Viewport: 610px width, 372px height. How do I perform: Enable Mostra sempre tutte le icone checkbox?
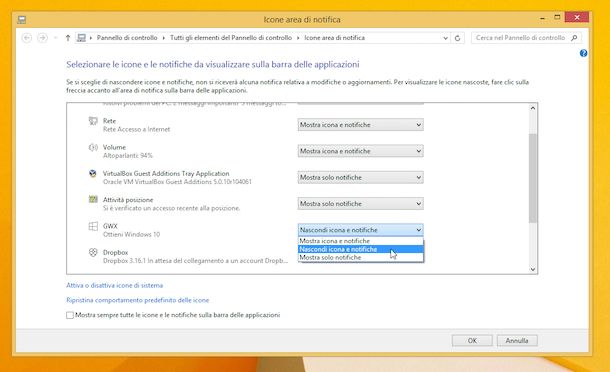click(70, 315)
